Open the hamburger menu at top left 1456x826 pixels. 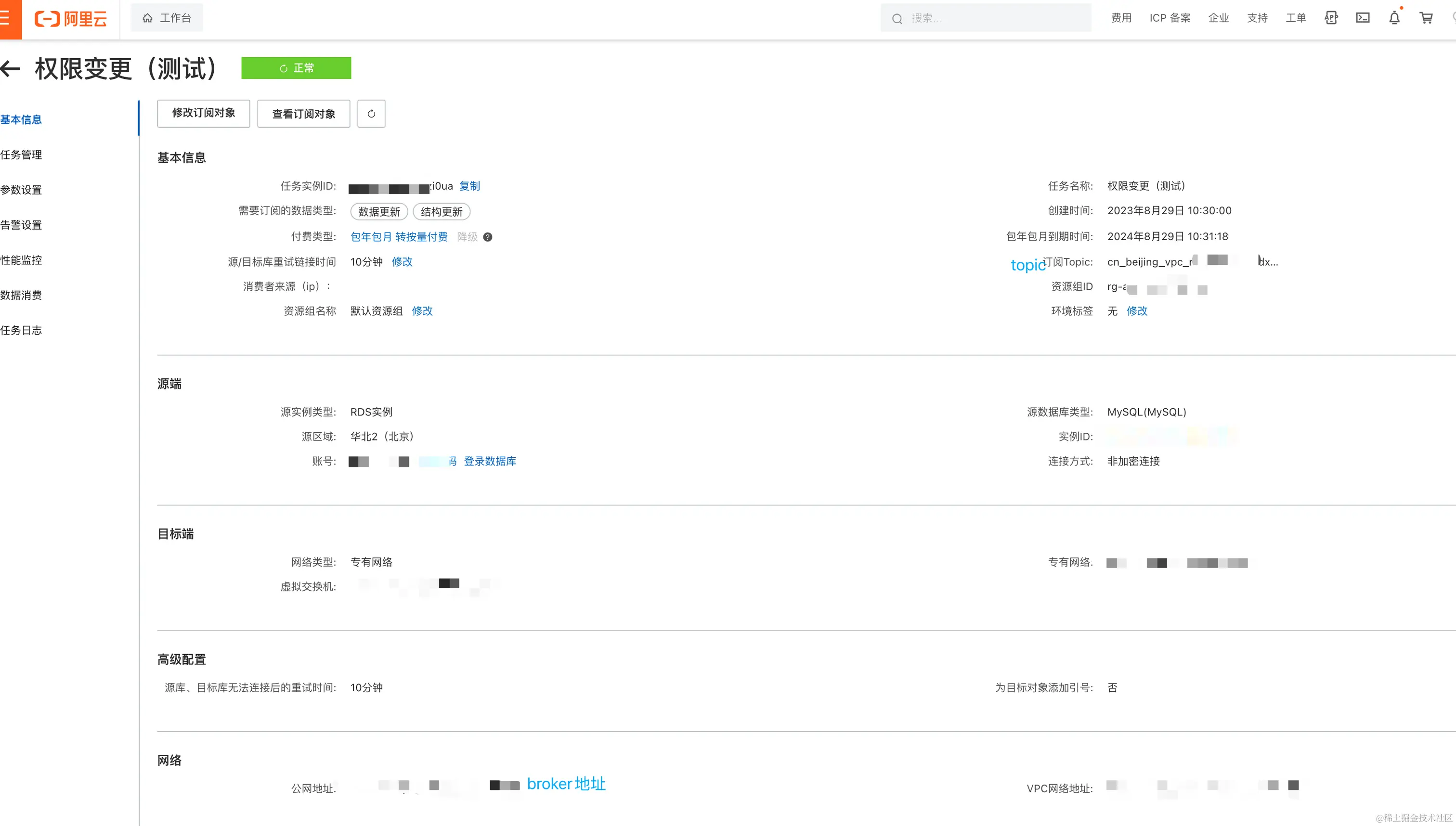6,18
